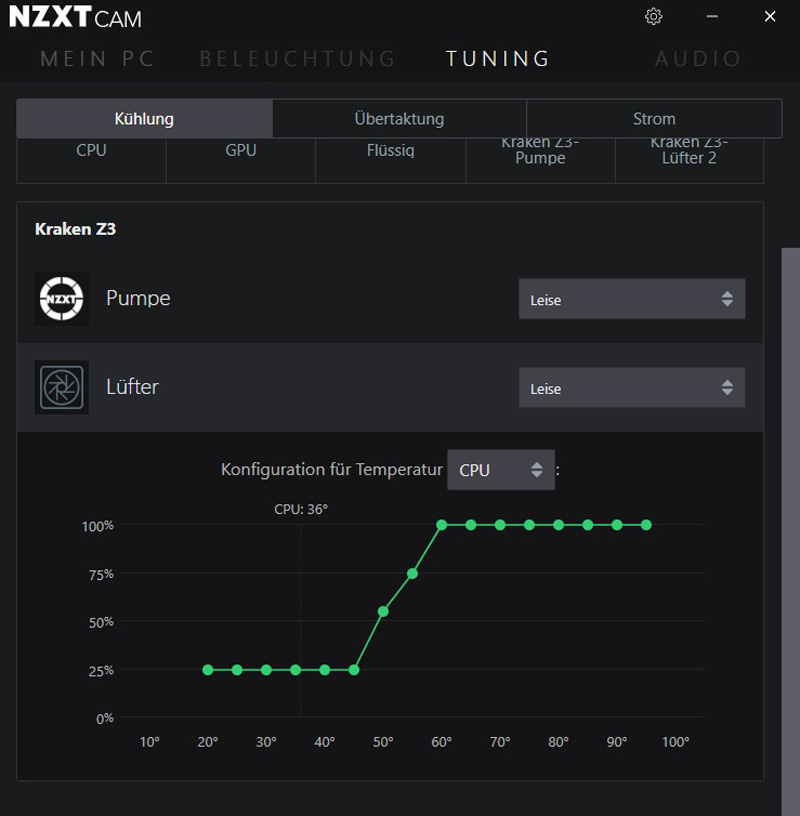This screenshot has height=816, width=800.
Task: Go to the MEIN PC section
Action: pos(97,59)
